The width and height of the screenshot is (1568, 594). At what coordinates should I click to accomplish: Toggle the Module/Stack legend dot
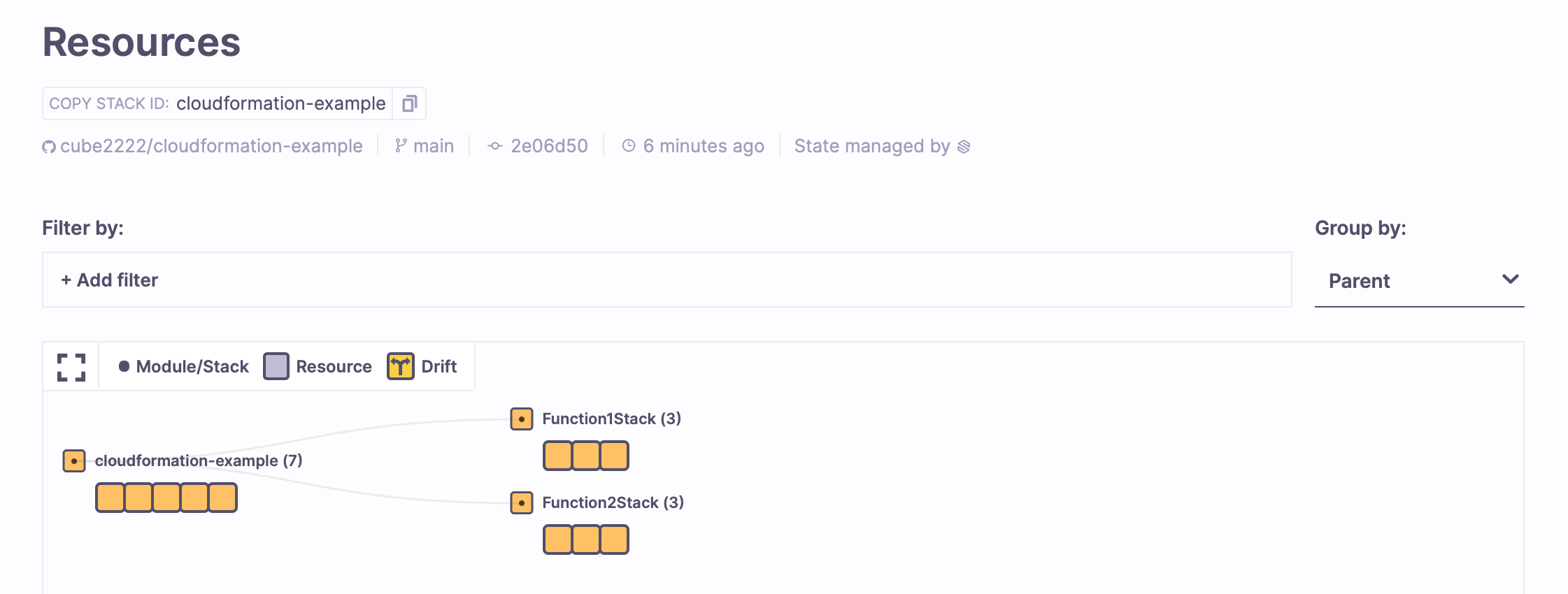pyautogui.click(x=124, y=366)
